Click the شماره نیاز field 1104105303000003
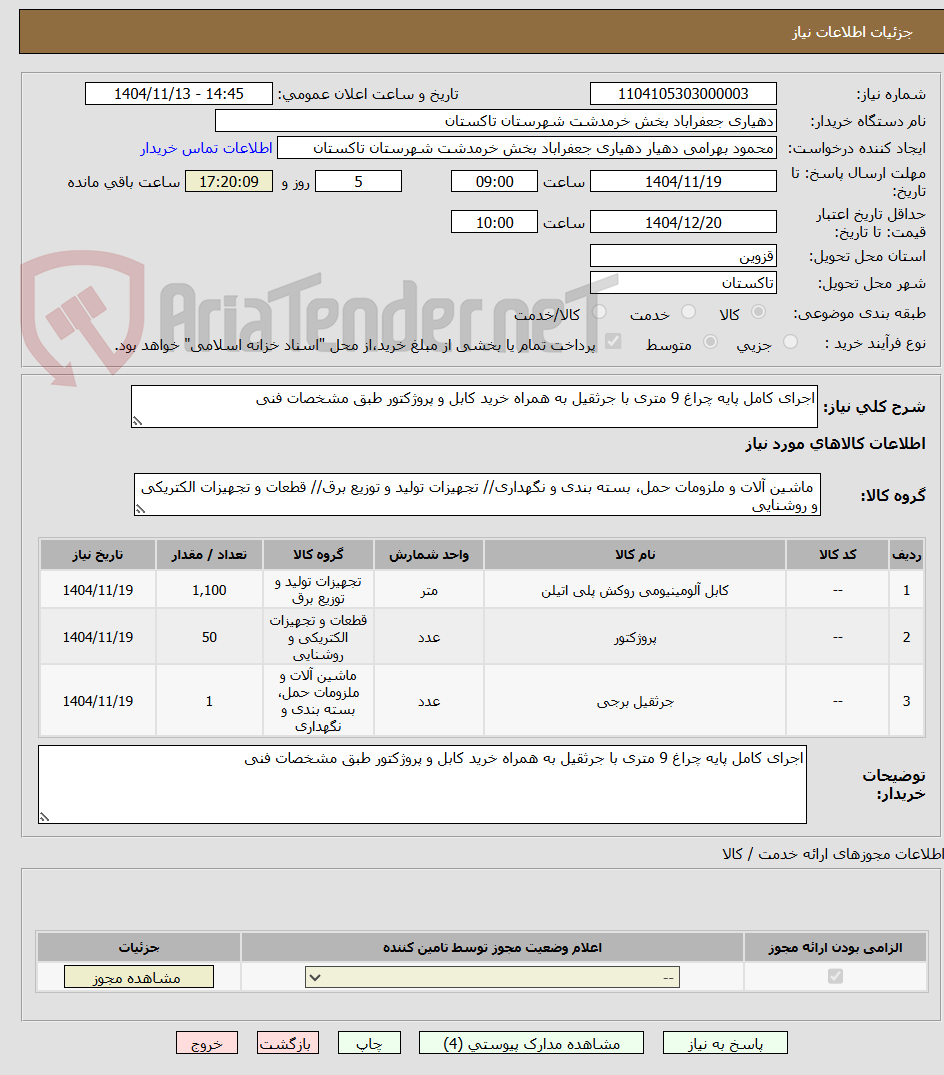 coord(683,94)
